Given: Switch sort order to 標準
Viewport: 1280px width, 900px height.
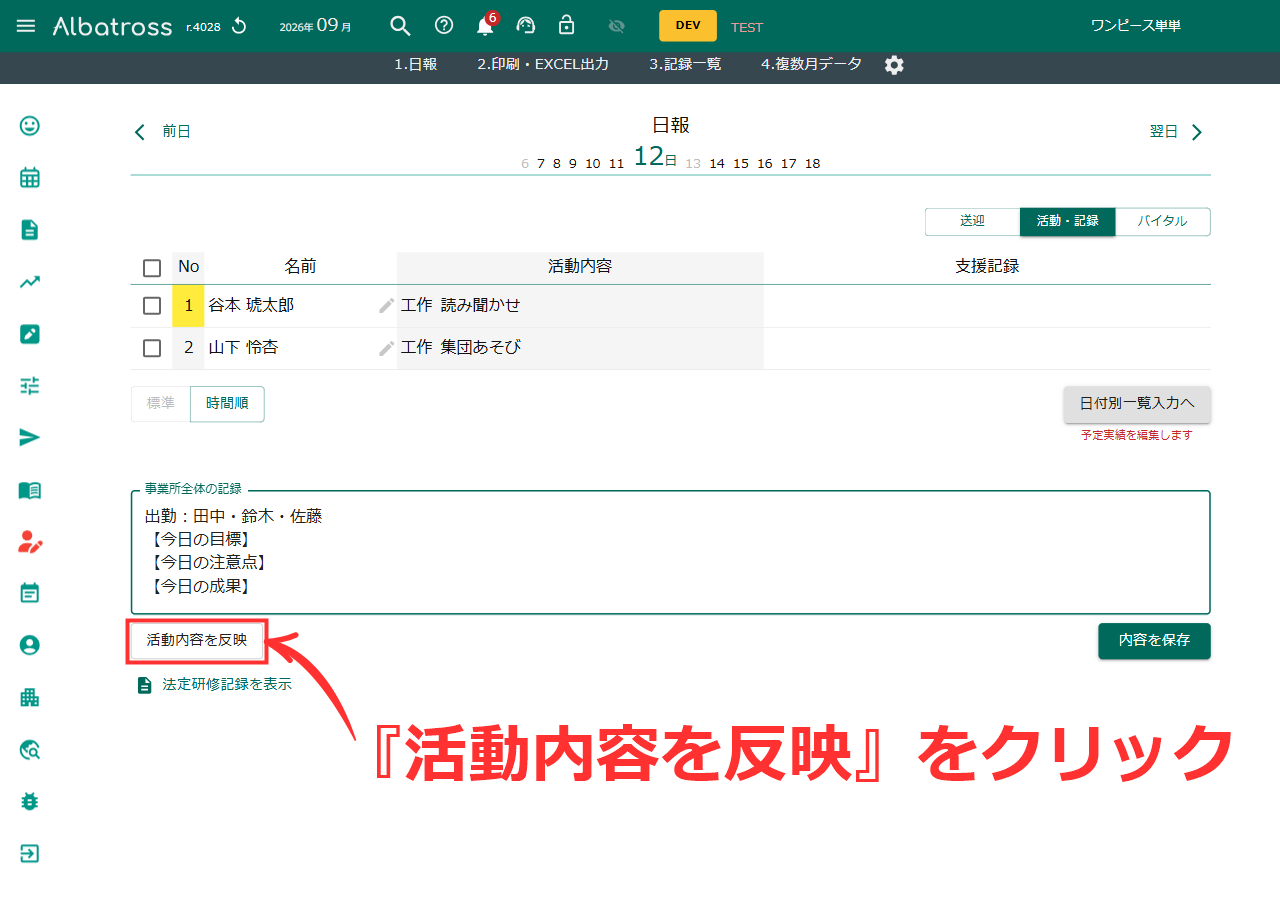Looking at the screenshot, I should pyautogui.click(x=161, y=404).
